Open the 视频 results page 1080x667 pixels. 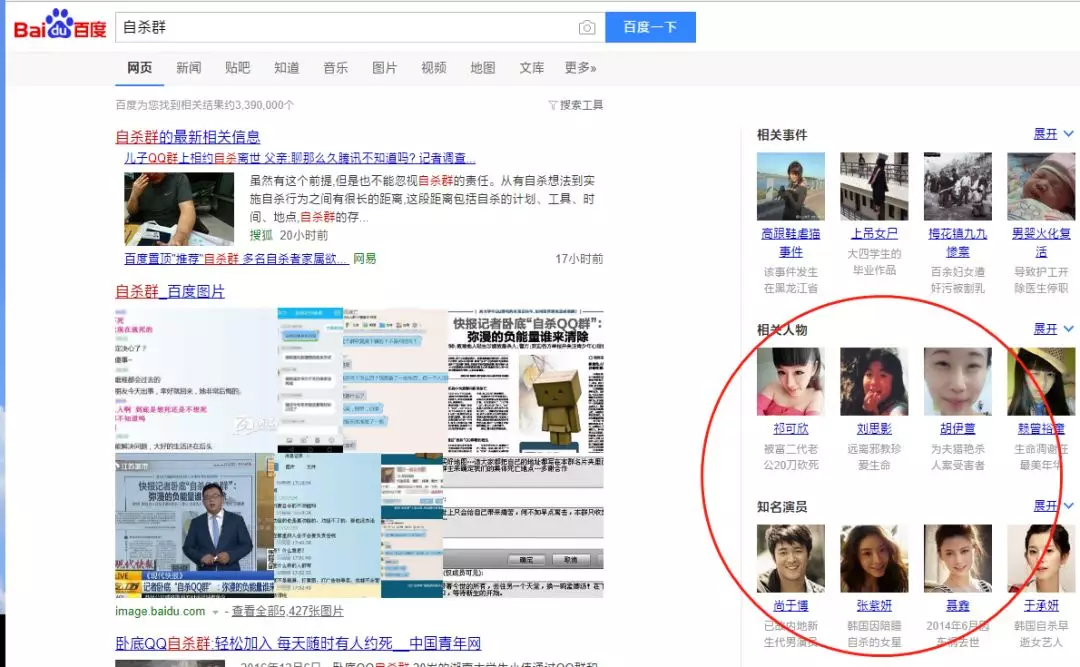pyautogui.click(x=434, y=68)
